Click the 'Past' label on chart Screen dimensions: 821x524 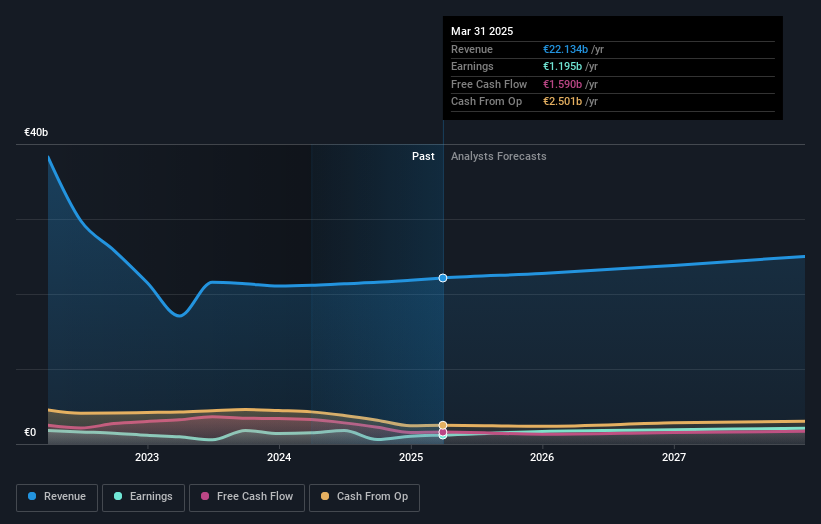[x=423, y=157]
